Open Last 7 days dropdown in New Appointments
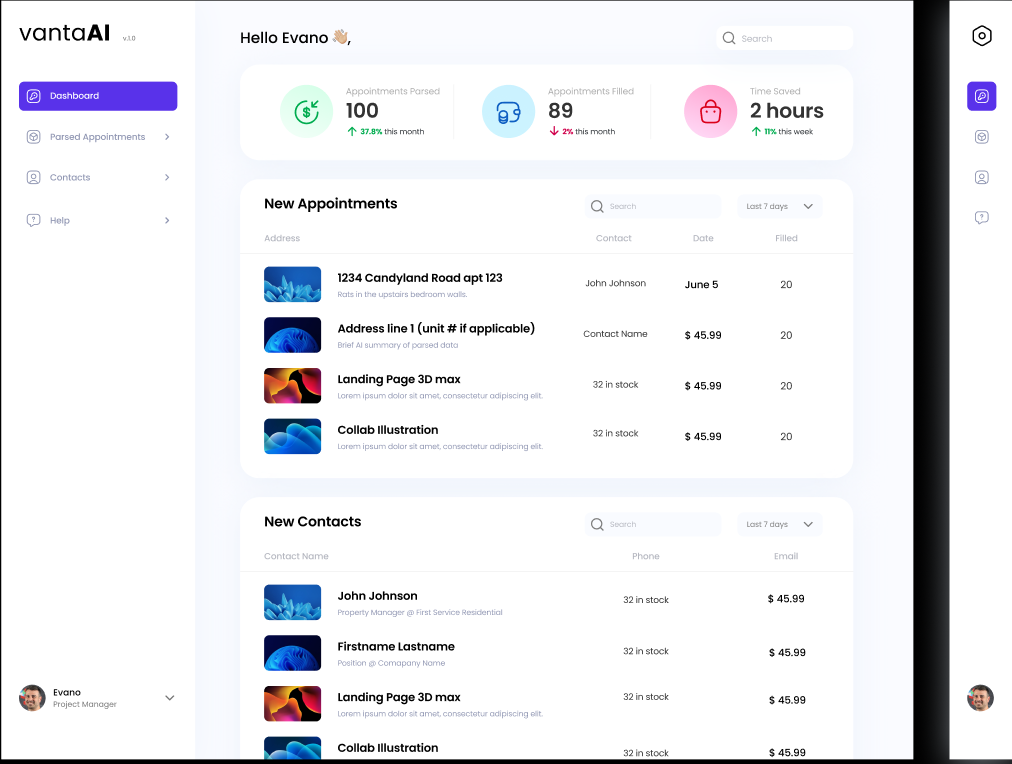 pos(779,206)
